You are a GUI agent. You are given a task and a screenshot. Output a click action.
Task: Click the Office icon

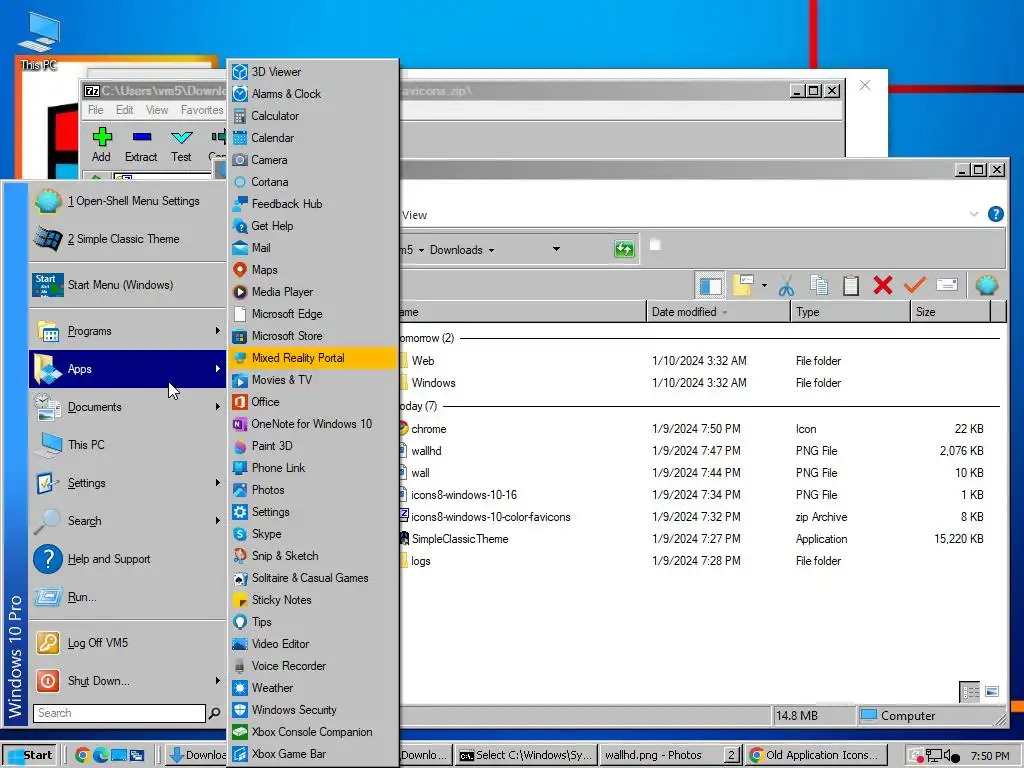tap(240, 402)
